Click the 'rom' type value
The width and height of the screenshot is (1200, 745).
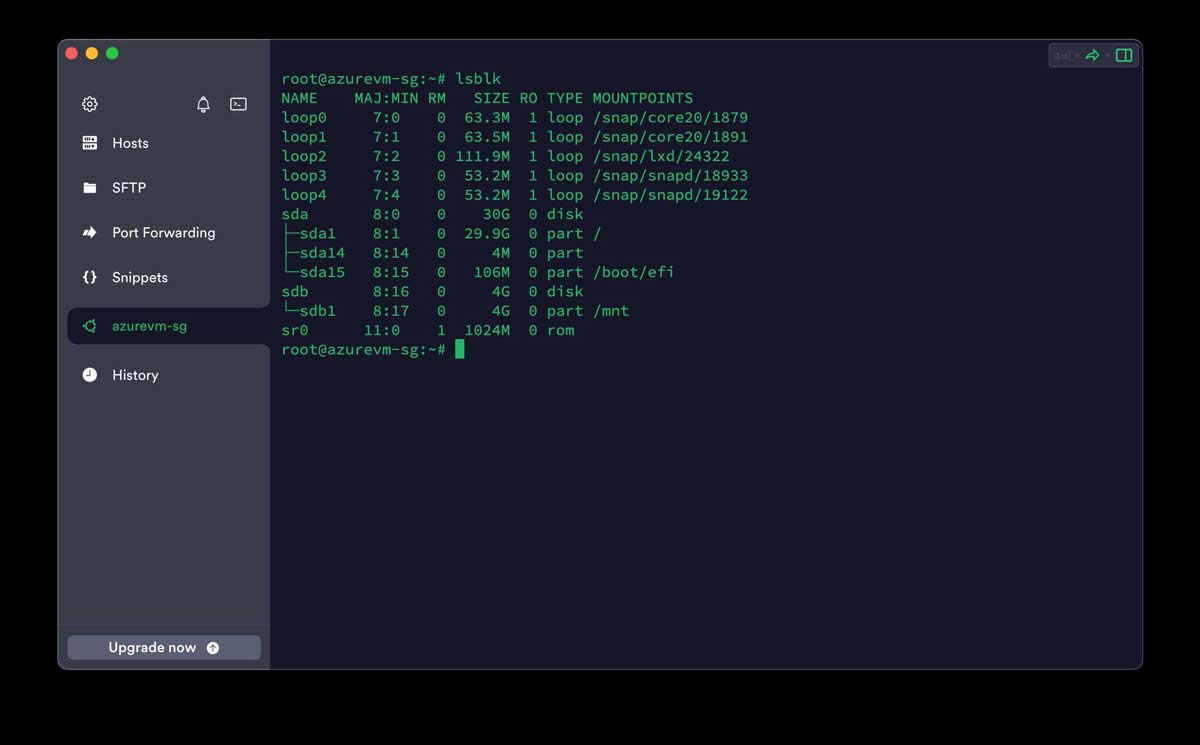(x=560, y=330)
